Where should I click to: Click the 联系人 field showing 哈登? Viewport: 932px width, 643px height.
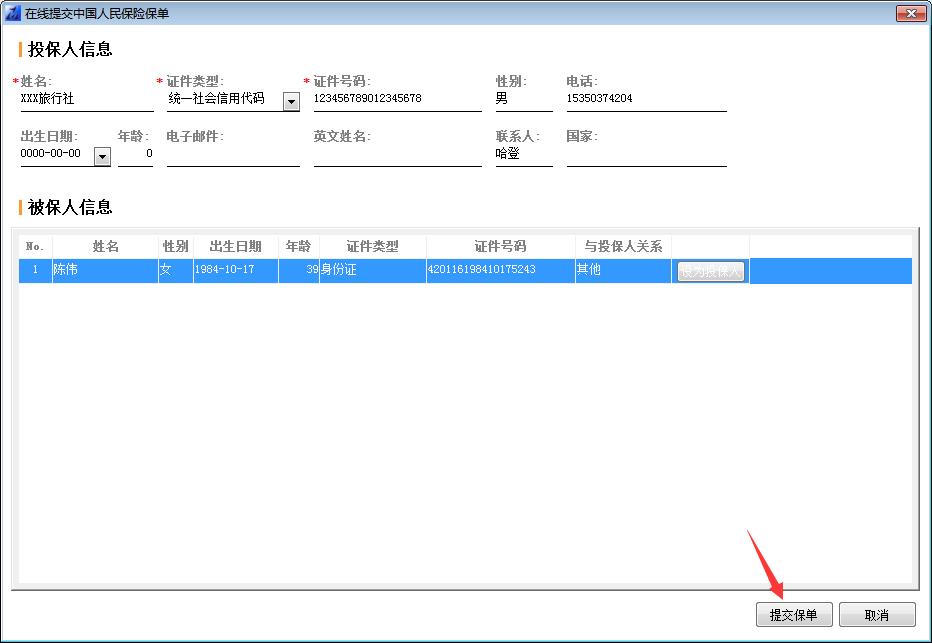pos(523,155)
